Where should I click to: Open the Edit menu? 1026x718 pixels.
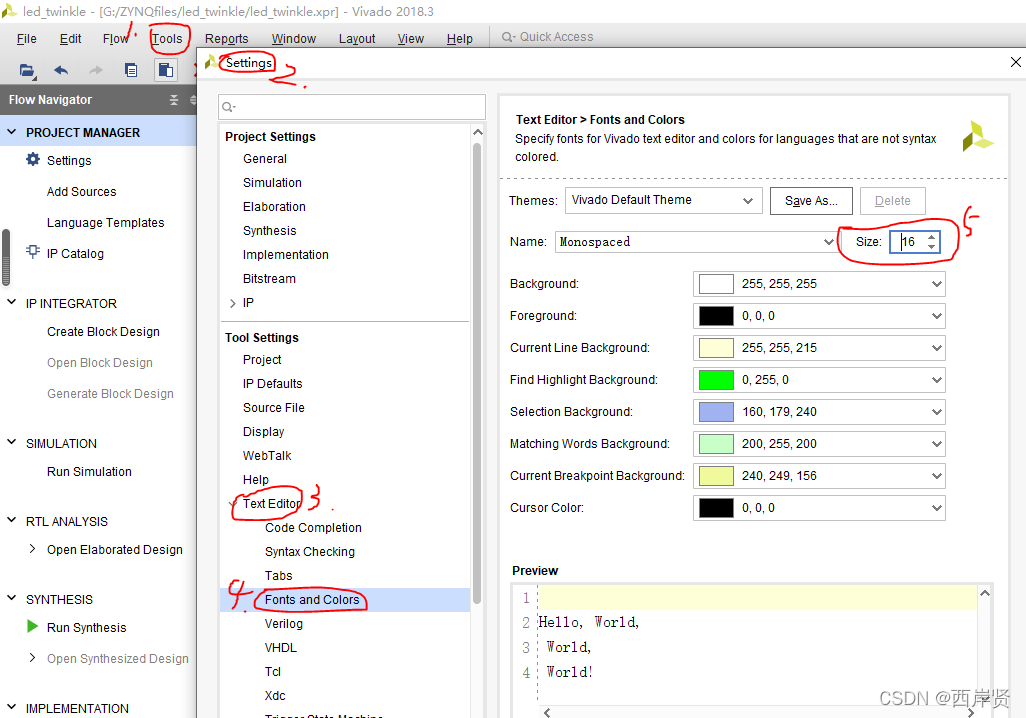70,39
